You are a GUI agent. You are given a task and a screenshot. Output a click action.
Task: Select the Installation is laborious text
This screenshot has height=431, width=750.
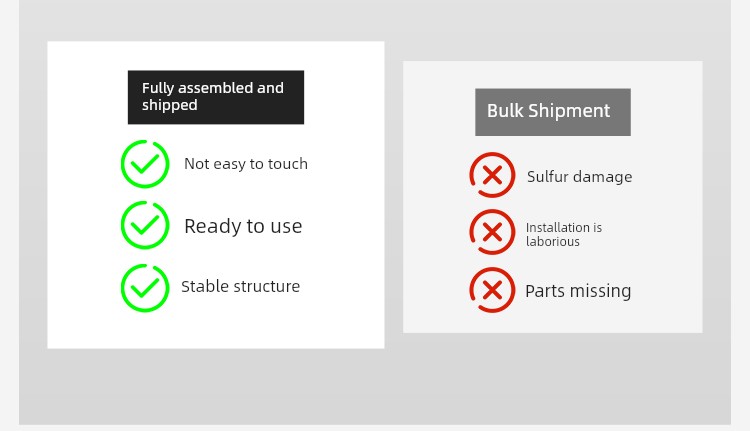(x=564, y=234)
